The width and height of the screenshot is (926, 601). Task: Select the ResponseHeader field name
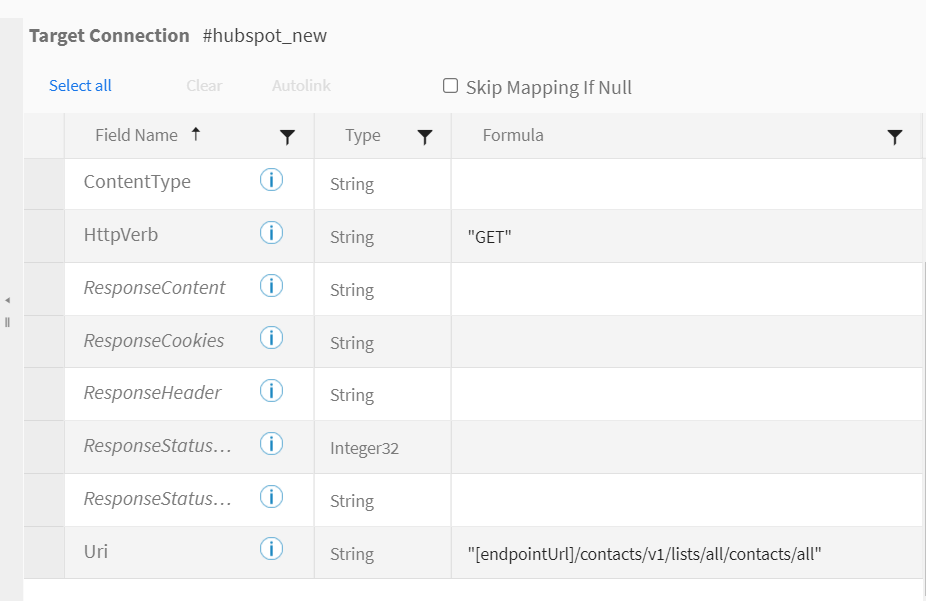coord(152,393)
